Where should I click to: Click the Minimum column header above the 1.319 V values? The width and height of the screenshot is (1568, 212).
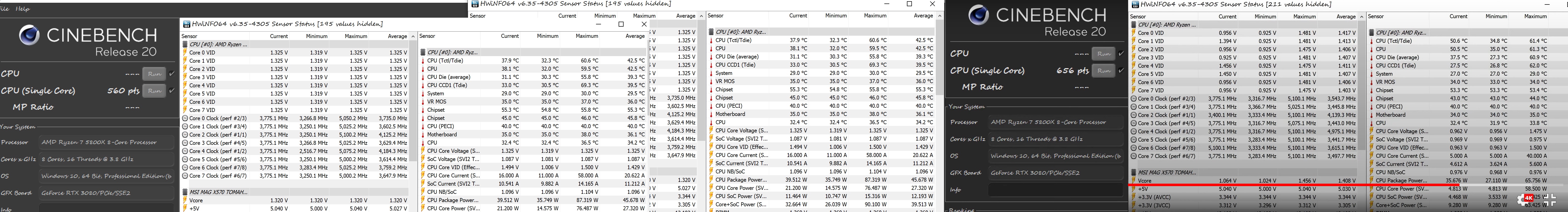pyautogui.click(x=317, y=37)
